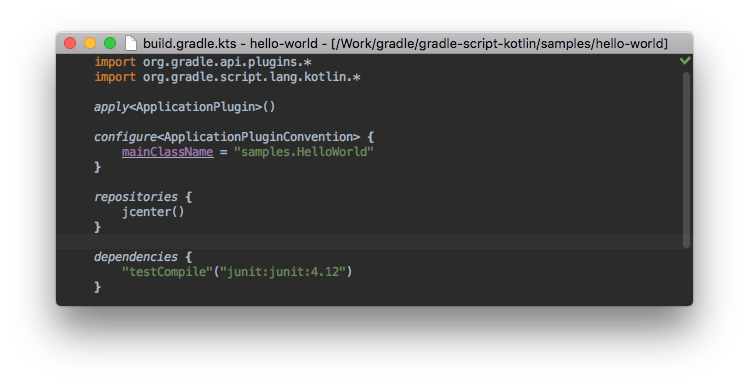Close the build.gradle.kts window with red button
749x386 pixels.
tap(70, 43)
